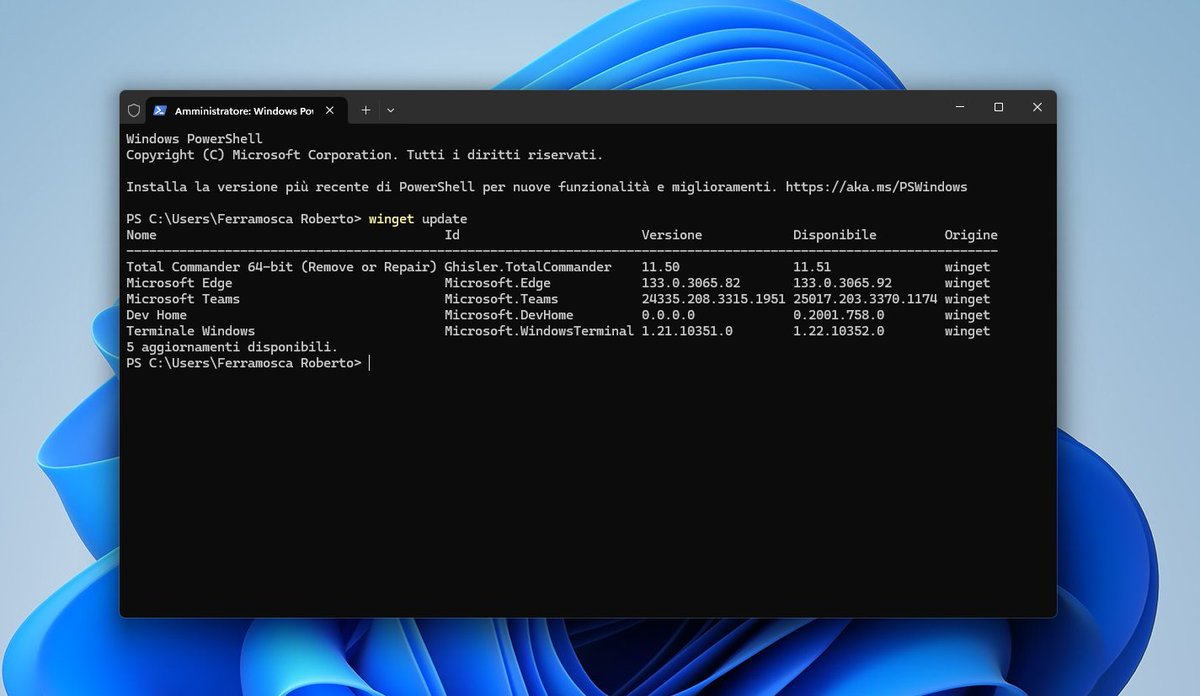Click available version '11.51'
The width and height of the screenshot is (1200, 696).
coord(812,267)
